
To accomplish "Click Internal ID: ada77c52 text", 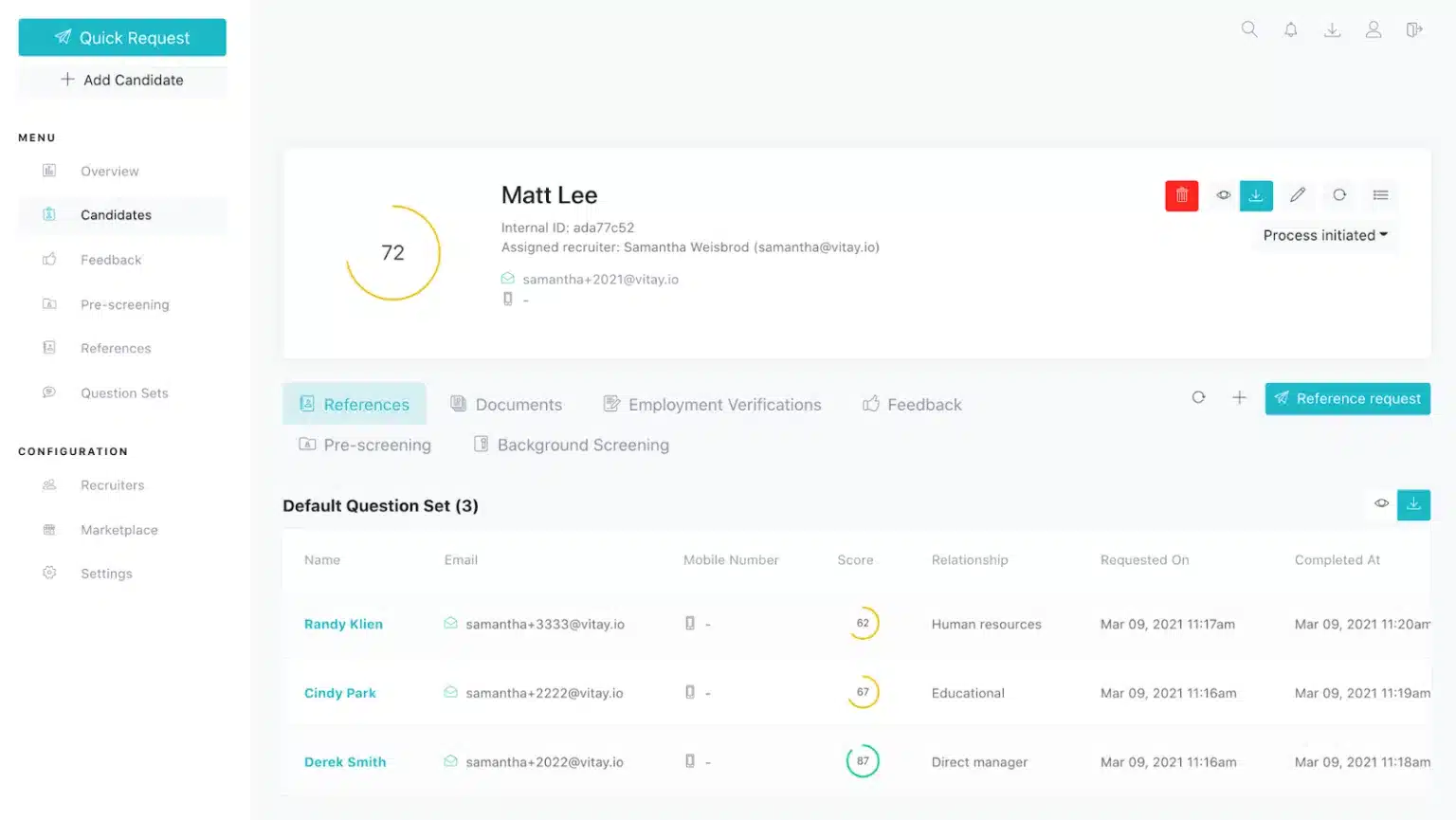I will (568, 228).
